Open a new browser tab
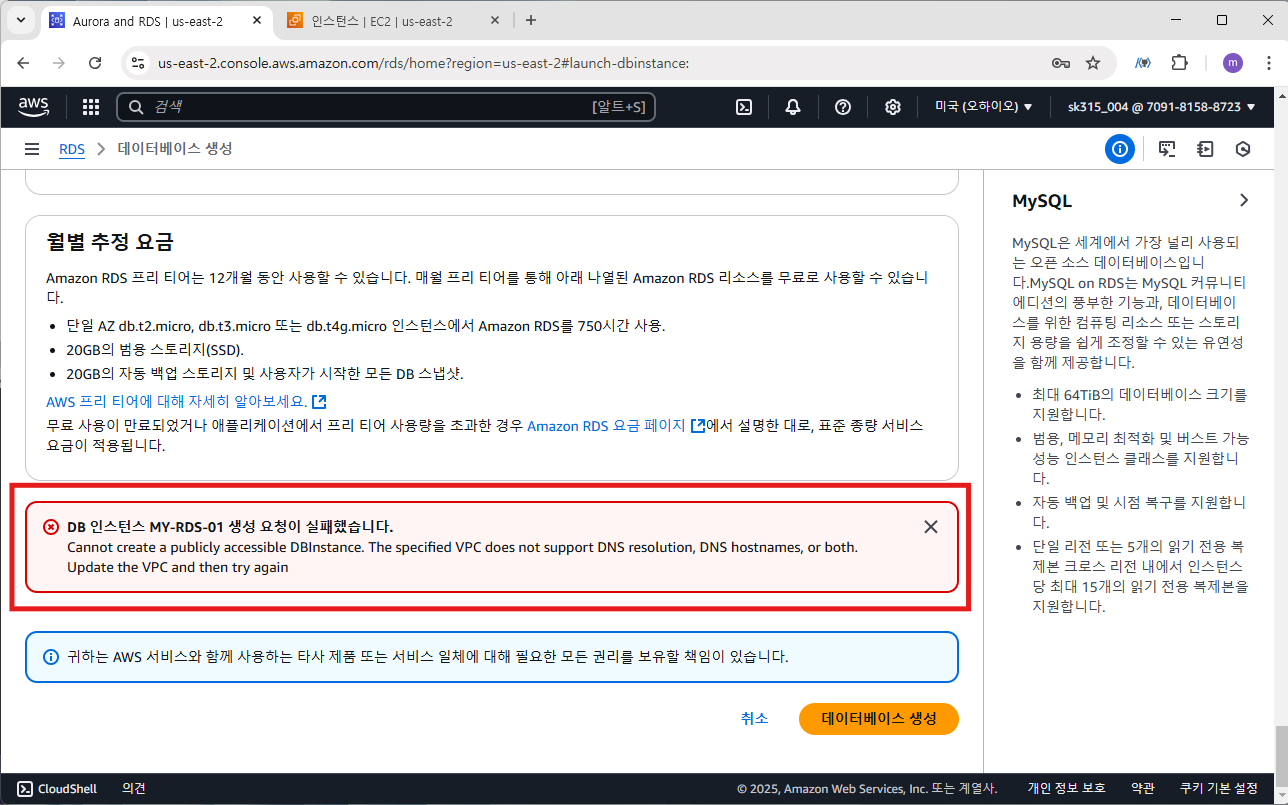The image size is (1288, 805). [x=531, y=20]
